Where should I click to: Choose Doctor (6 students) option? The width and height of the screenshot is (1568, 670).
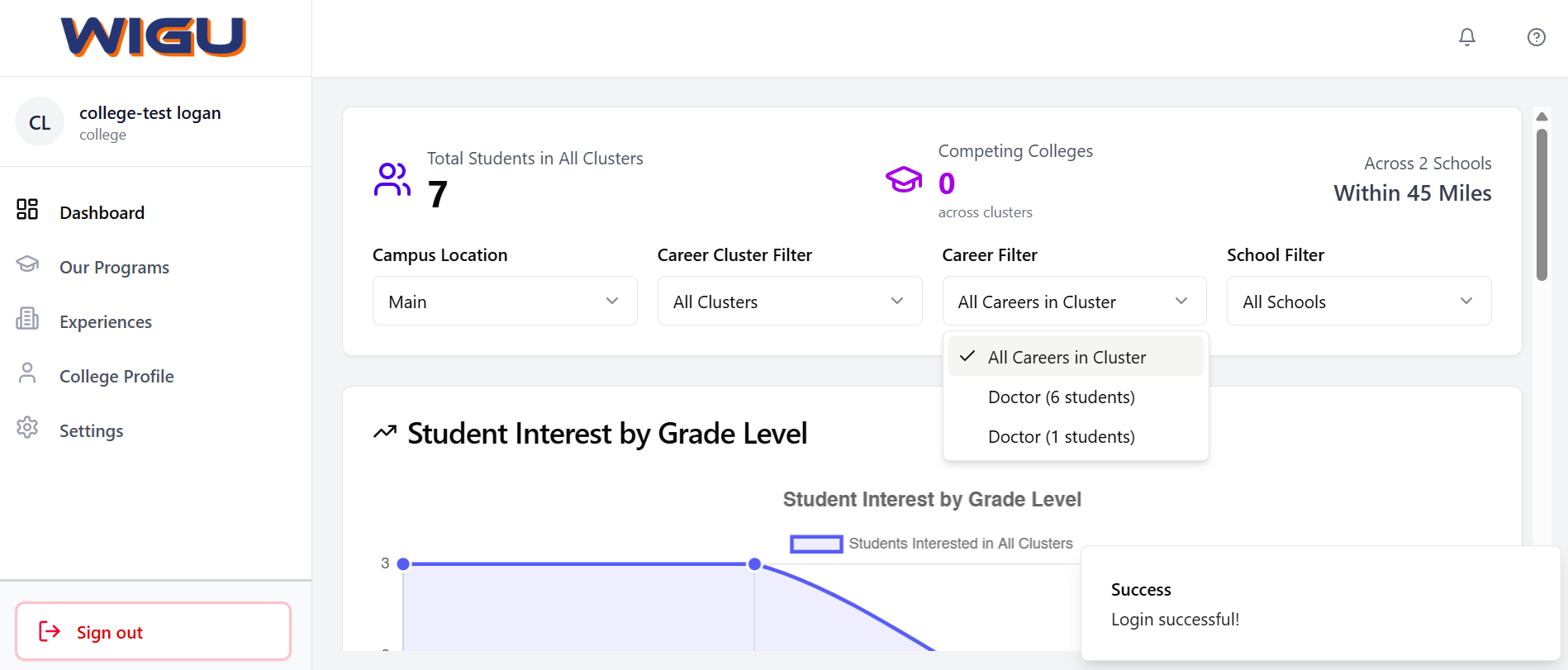coord(1061,397)
